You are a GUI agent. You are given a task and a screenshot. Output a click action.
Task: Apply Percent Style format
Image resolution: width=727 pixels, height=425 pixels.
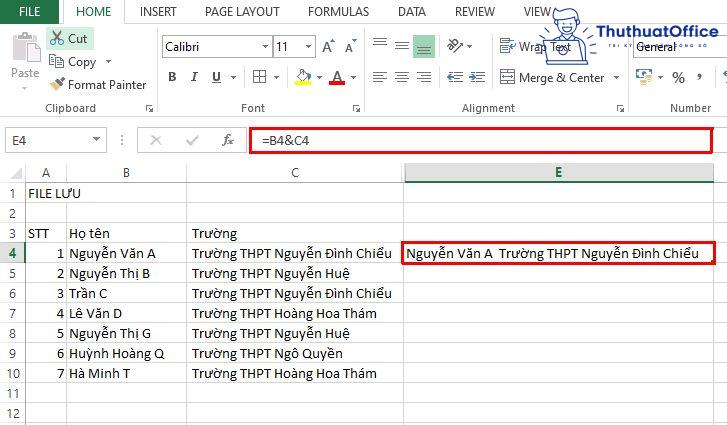point(678,77)
